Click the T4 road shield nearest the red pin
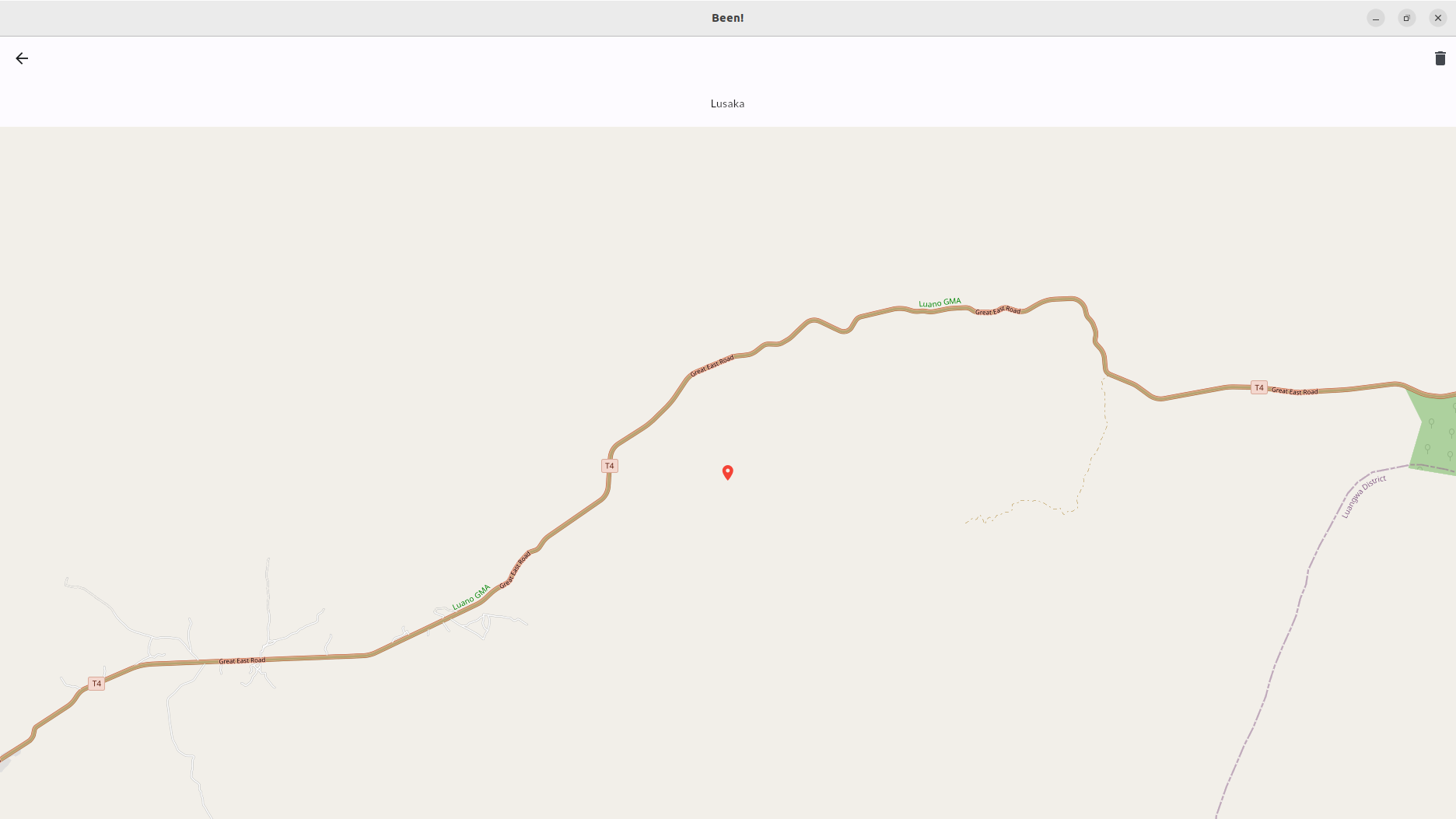1456x819 pixels. tap(610, 466)
